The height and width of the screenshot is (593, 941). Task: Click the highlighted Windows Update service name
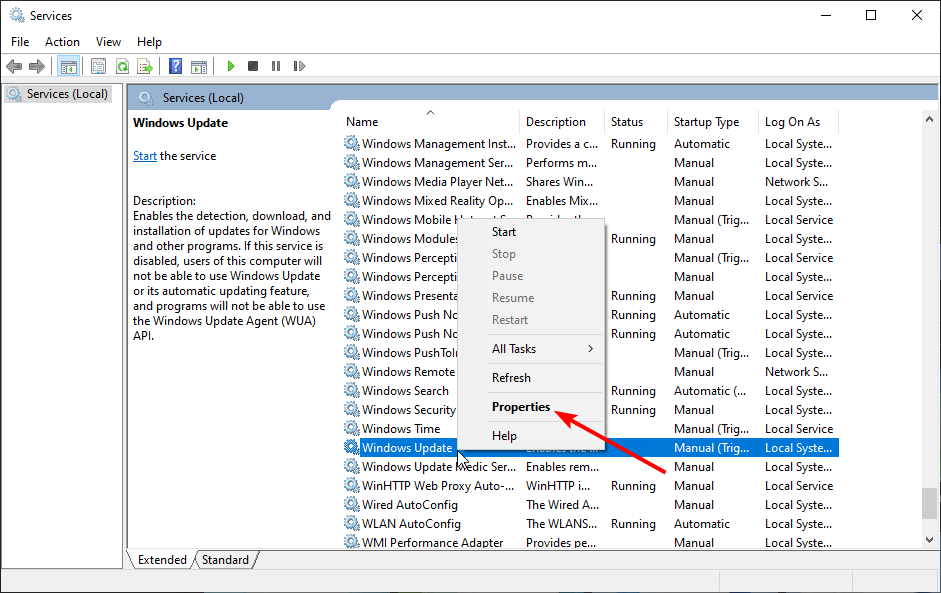point(407,448)
